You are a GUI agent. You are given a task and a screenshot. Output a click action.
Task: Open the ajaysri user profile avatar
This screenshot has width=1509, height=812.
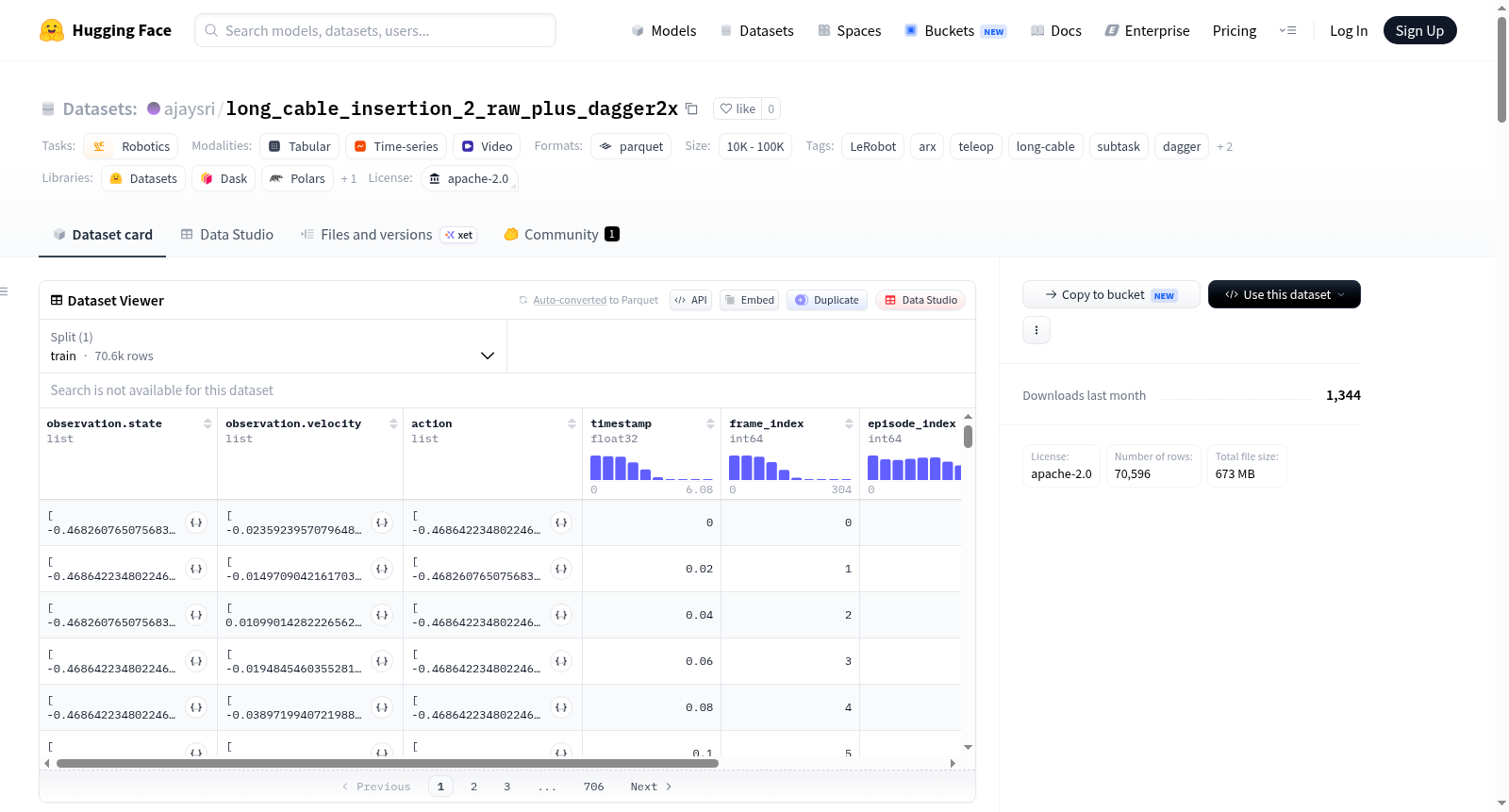click(x=154, y=108)
